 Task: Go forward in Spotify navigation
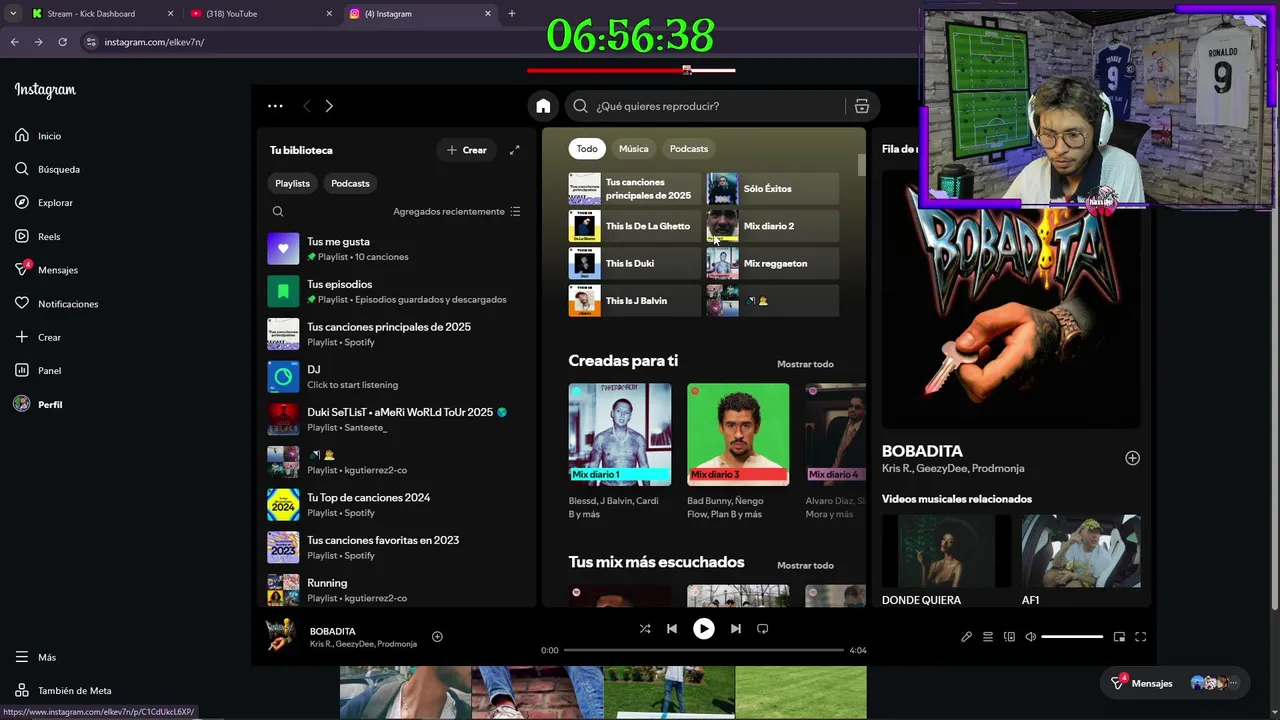point(329,106)
